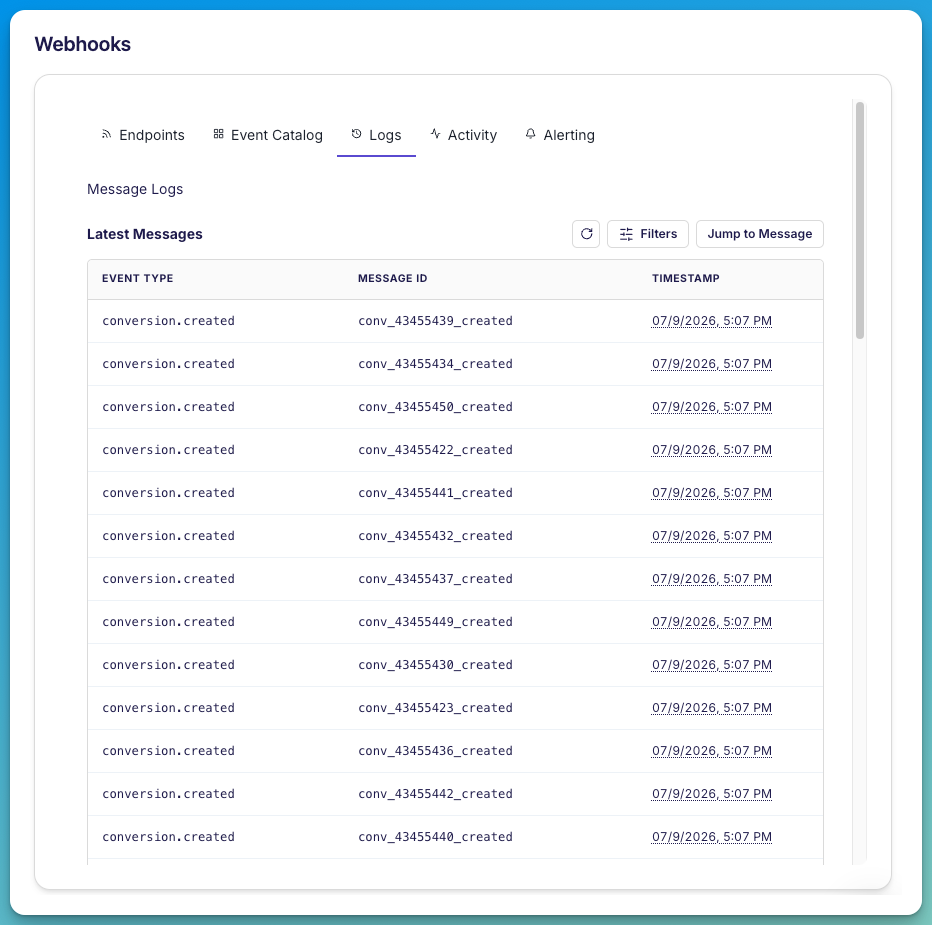
Task: Open the Filters panel
Action: point(647,234)
